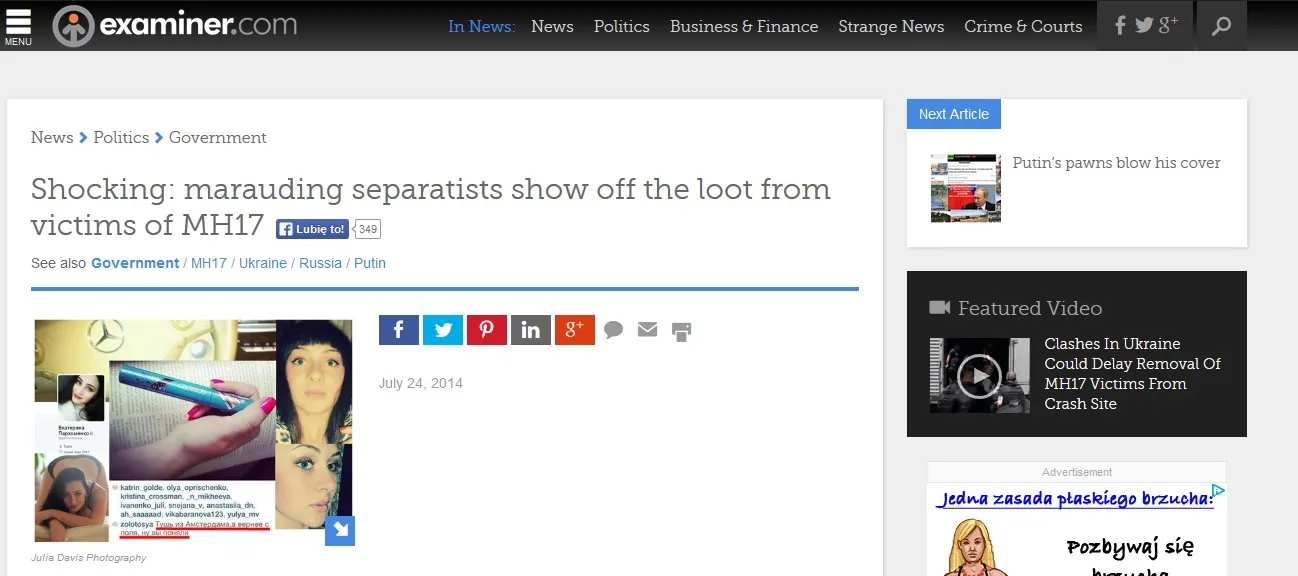The image size is (1298, 576).
Task: Select Government in the breadcrumb
Action: point(218,137)
